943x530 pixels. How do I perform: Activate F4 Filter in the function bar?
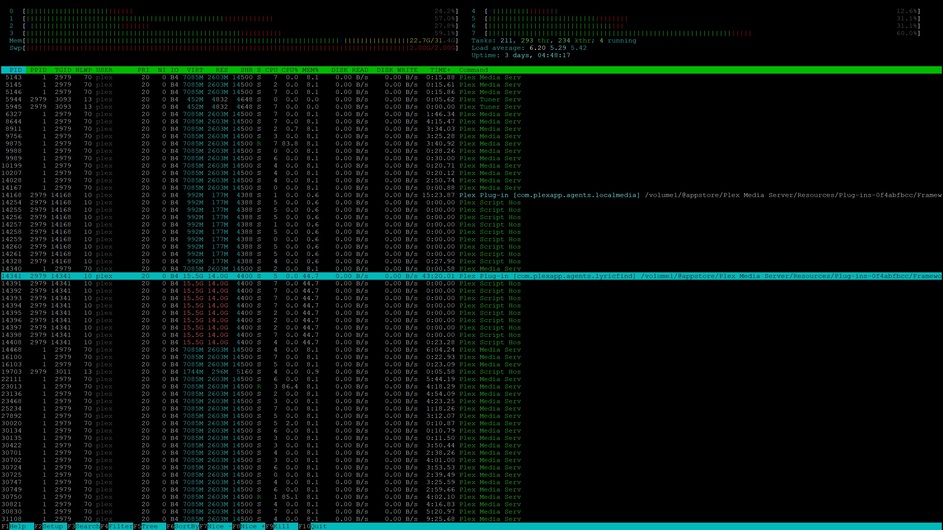point(117,526)
